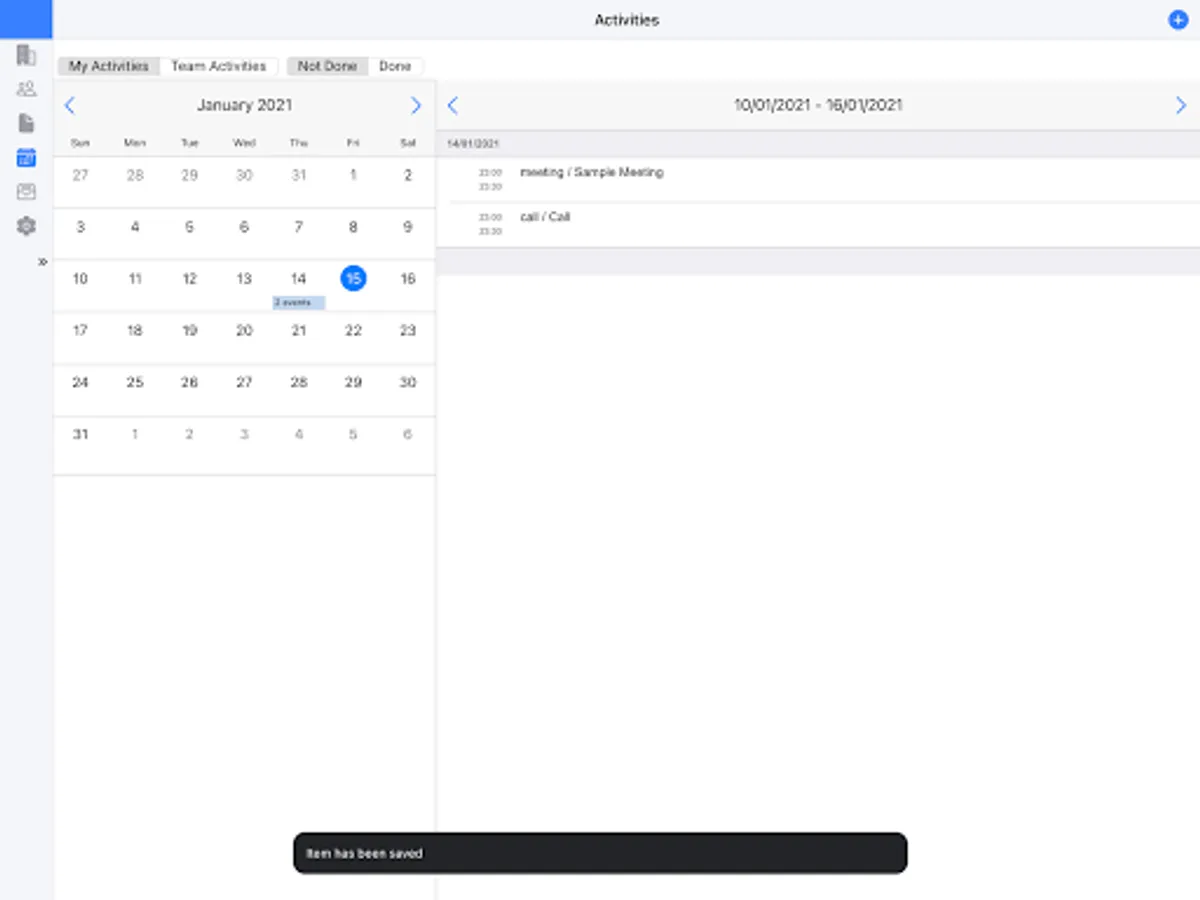This screenshot has height=900, width=1200.
Task: Switch to My Activities filter
Action: [109, 66]
